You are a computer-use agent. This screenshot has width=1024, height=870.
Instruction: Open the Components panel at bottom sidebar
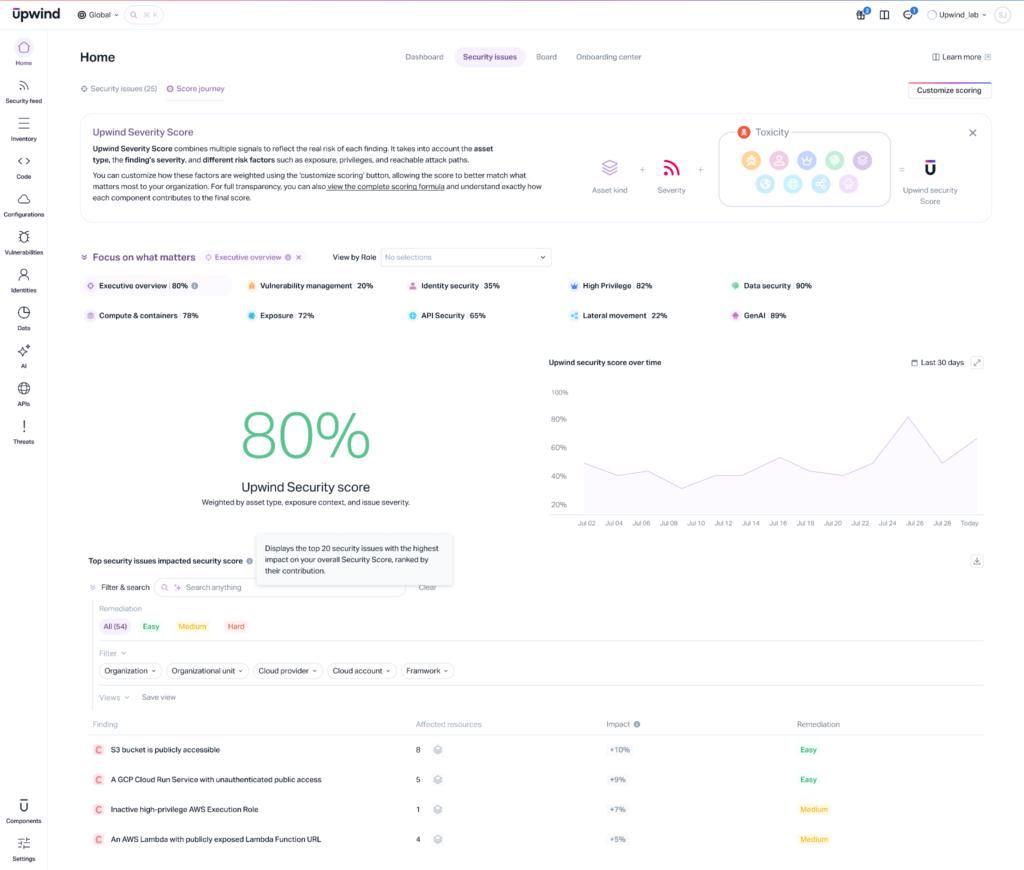23,808
